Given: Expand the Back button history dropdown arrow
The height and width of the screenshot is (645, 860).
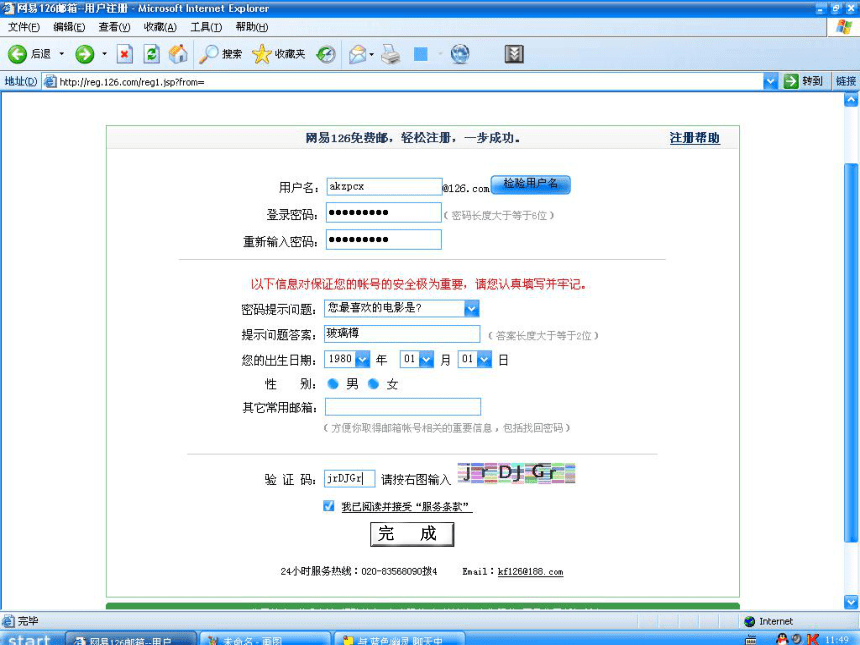Looking at the screenshot, I should (x=61, y=54).
